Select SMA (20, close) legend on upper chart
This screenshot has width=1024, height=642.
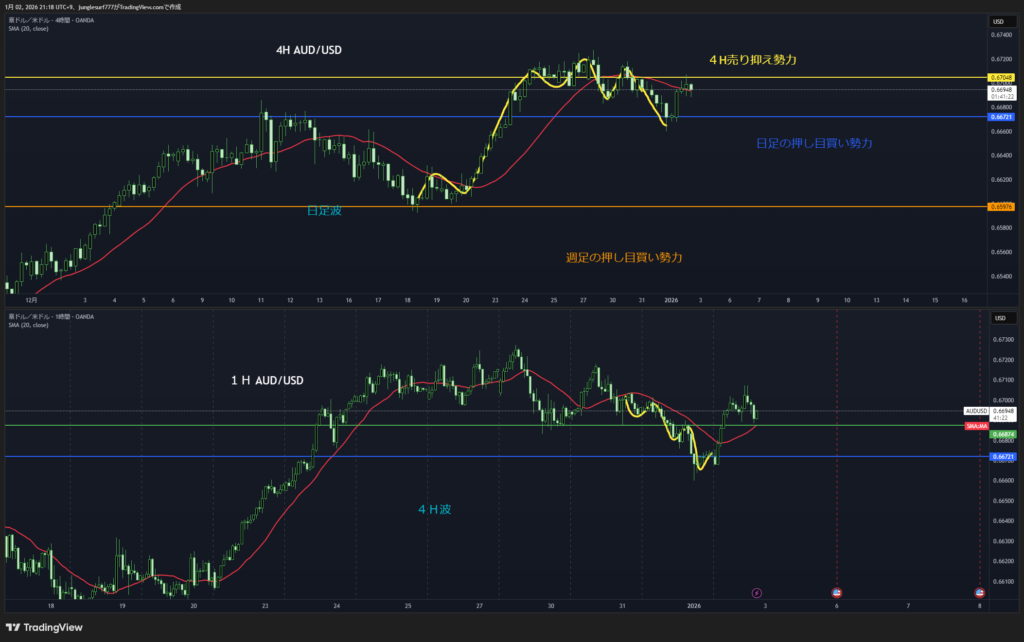tap(28, 28)
